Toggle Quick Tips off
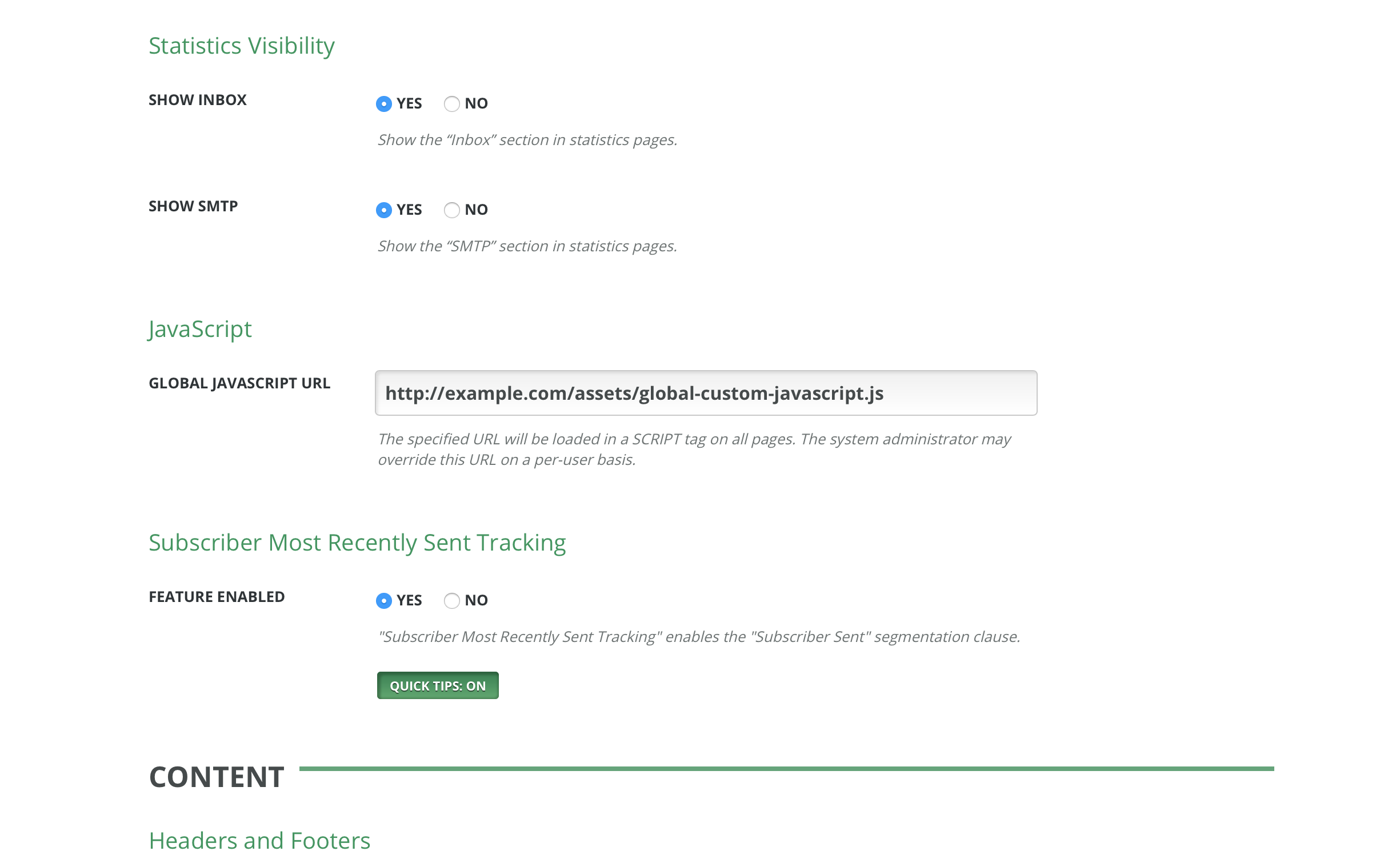Image resolution: width=1400 pixels, height=851 pixels. (437, 685)
